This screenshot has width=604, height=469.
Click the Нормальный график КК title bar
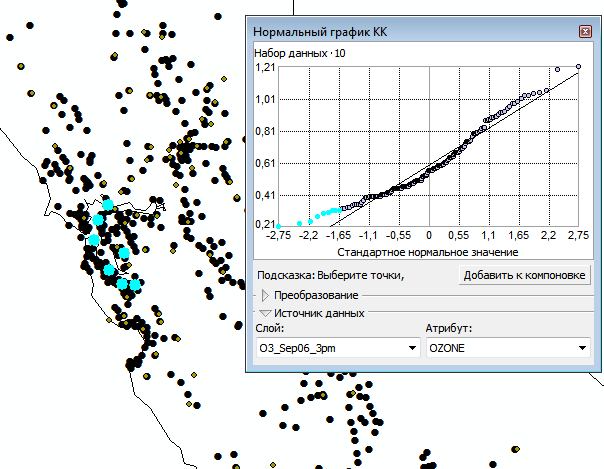(400, 32)
